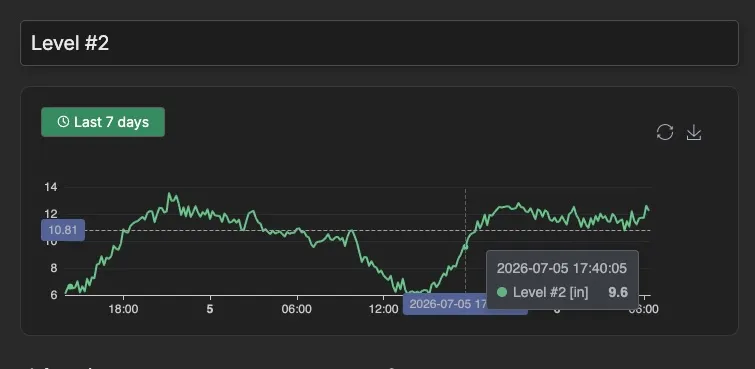Viewport: 755px width, 369px height.
Task: Click the refresh chart icon
Action: point(664,132)
